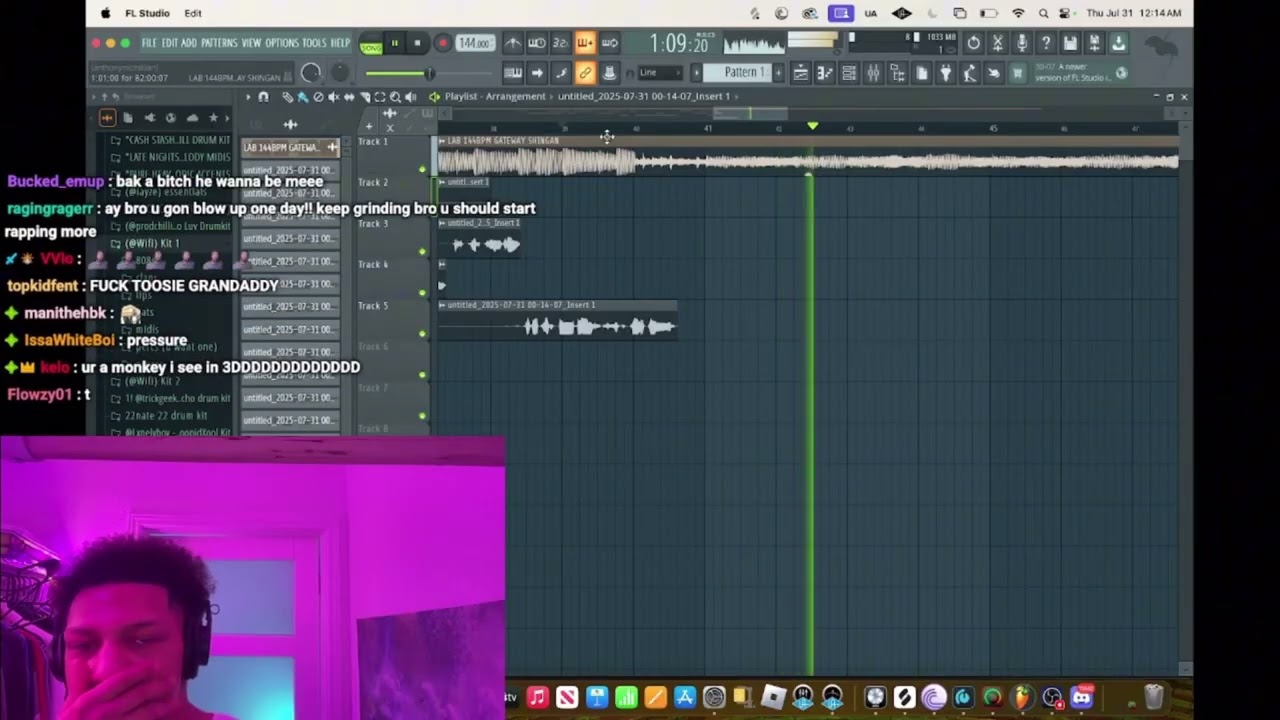Select the Track 5 audio clip
Image resolution: width=1280 pixels, height=720 pixels.
point(558,320)
